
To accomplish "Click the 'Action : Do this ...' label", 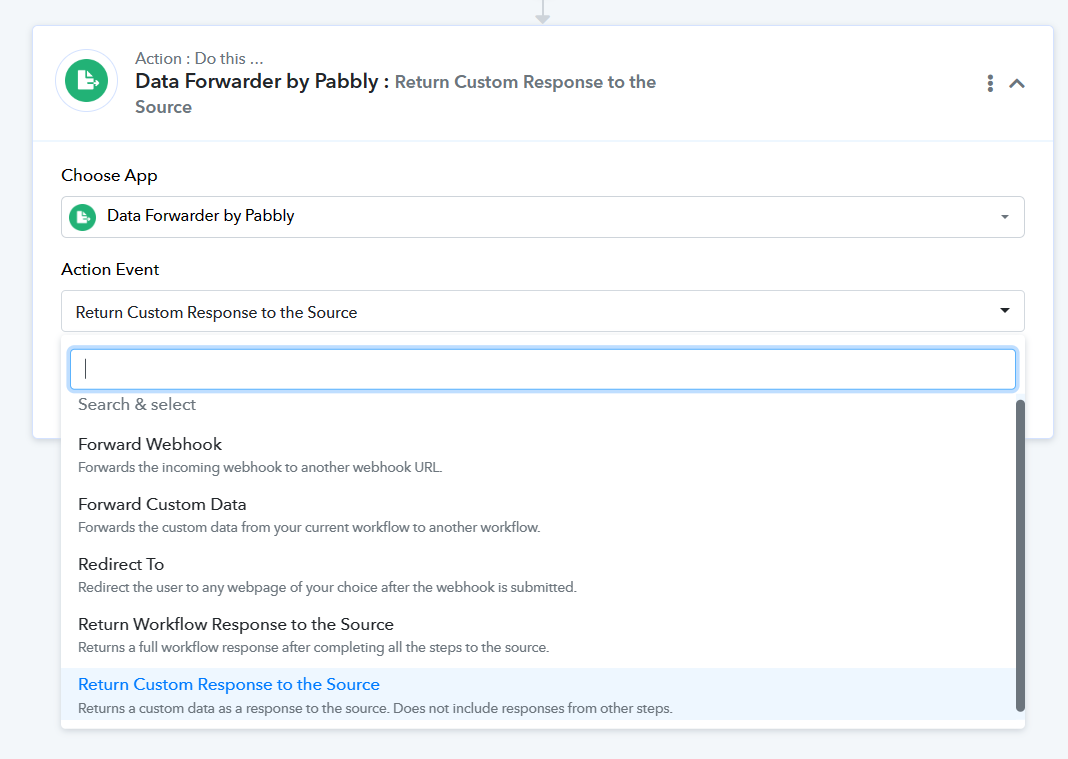I will (x=199, y=59).
